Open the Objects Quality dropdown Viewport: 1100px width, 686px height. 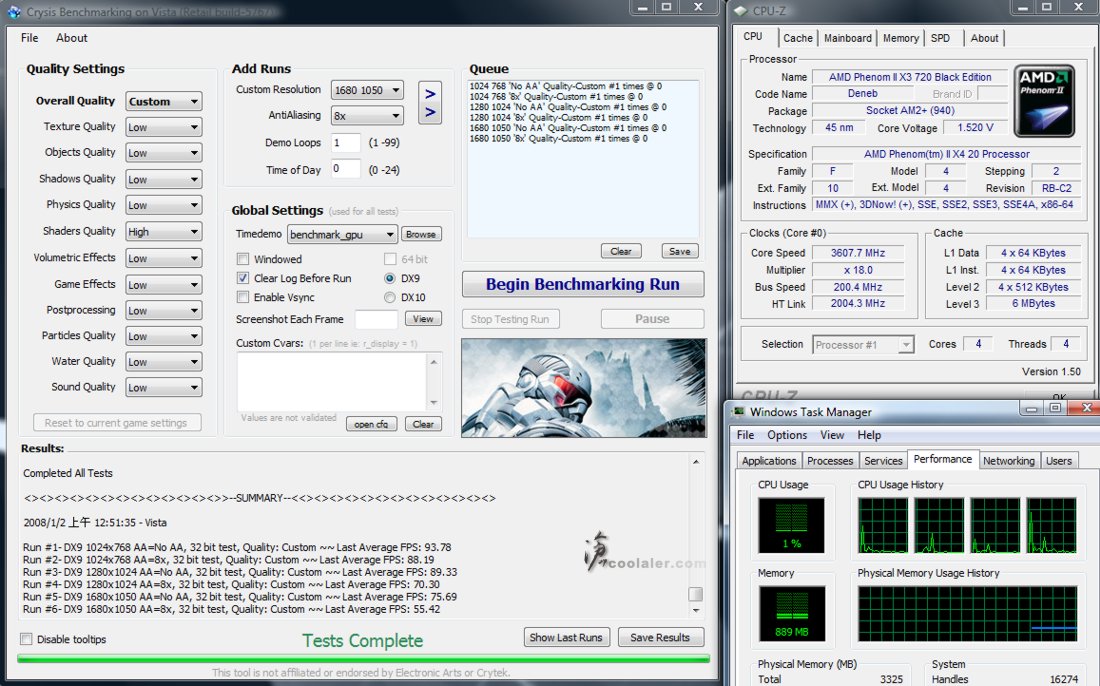pyautogui.click(x=164, y=153)
